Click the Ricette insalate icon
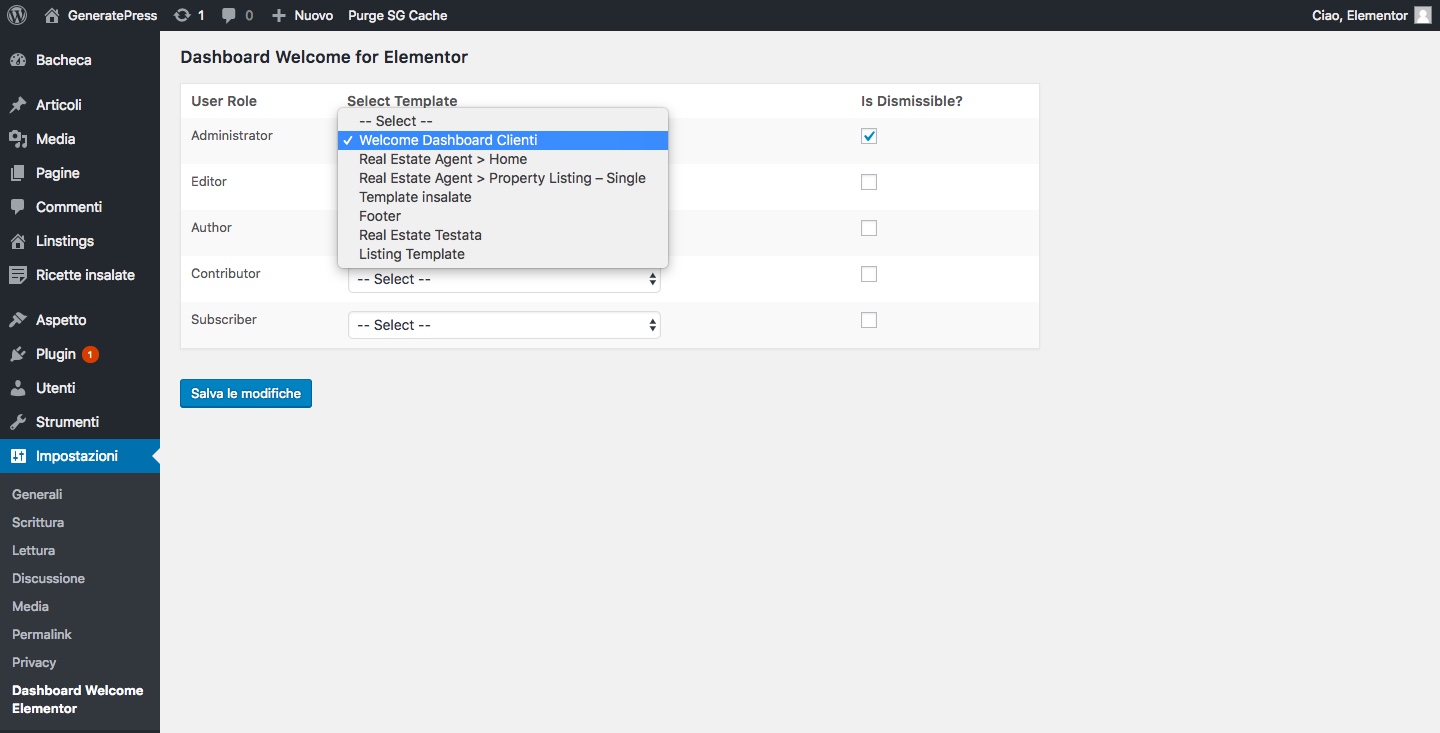1440x733 pixels. (x=18, y=275)
